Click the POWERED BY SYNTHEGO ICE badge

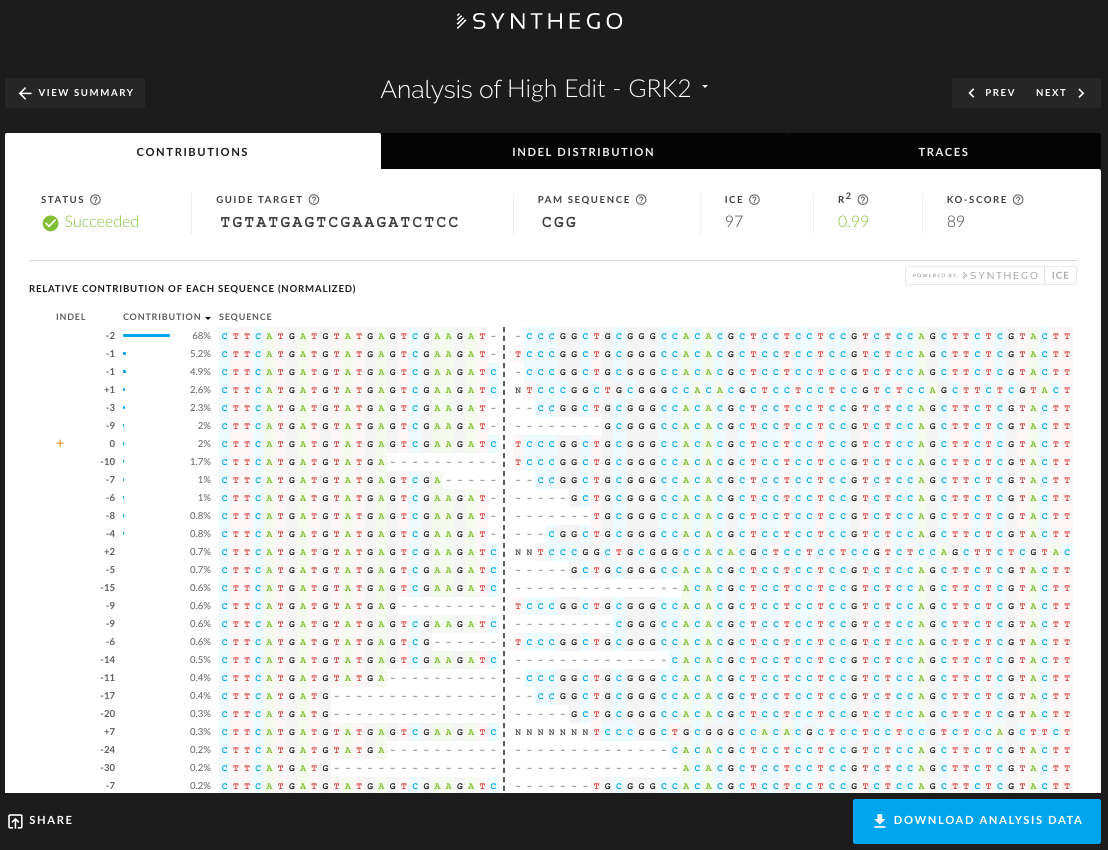coord(991,275)
